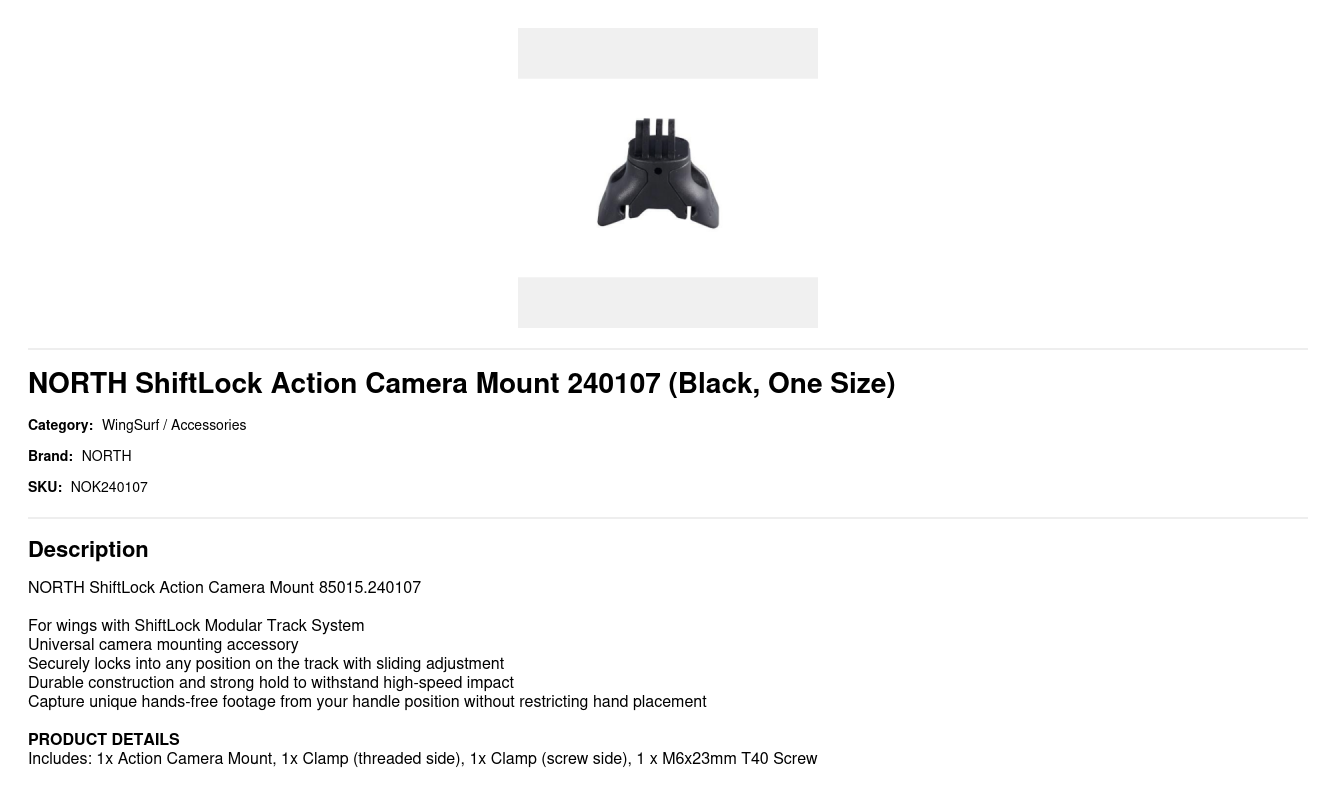Open the WingSurf category link

tap(130, 425)
